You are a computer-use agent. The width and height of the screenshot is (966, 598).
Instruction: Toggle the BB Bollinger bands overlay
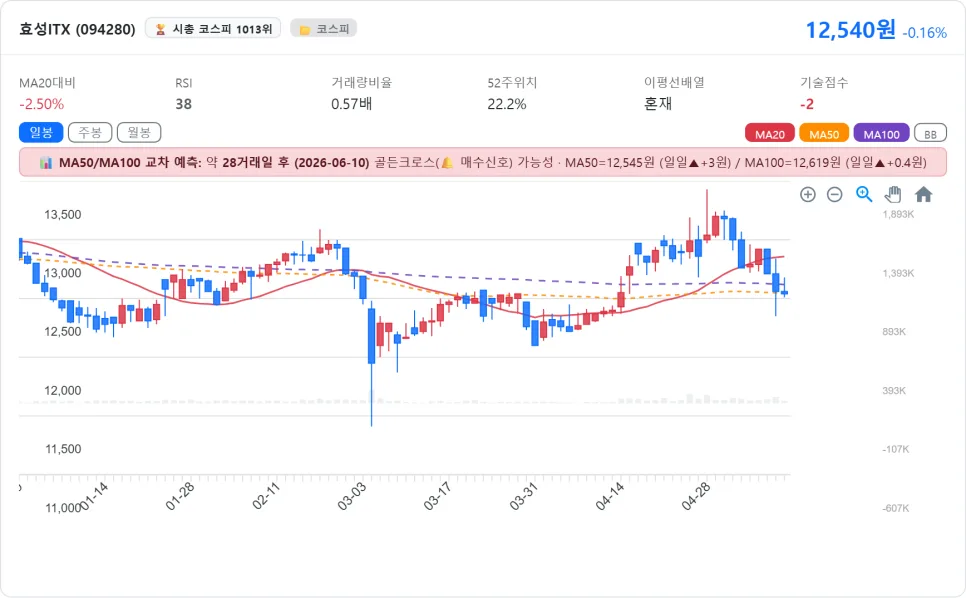point(930,134)
